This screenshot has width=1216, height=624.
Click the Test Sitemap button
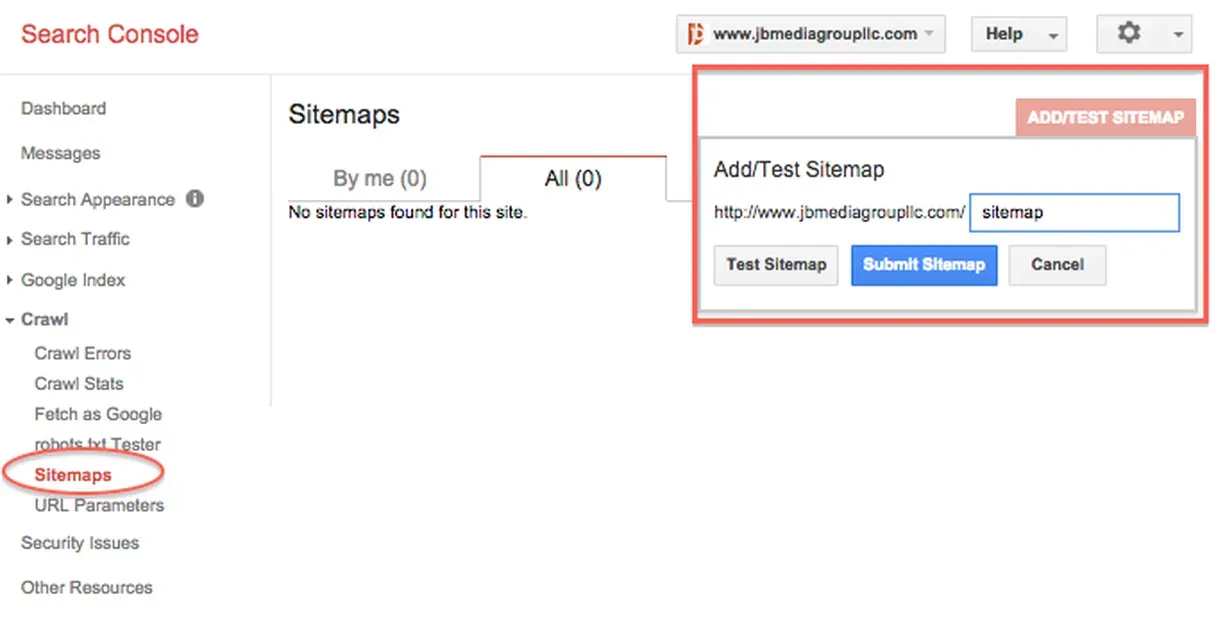click(775, 264)
